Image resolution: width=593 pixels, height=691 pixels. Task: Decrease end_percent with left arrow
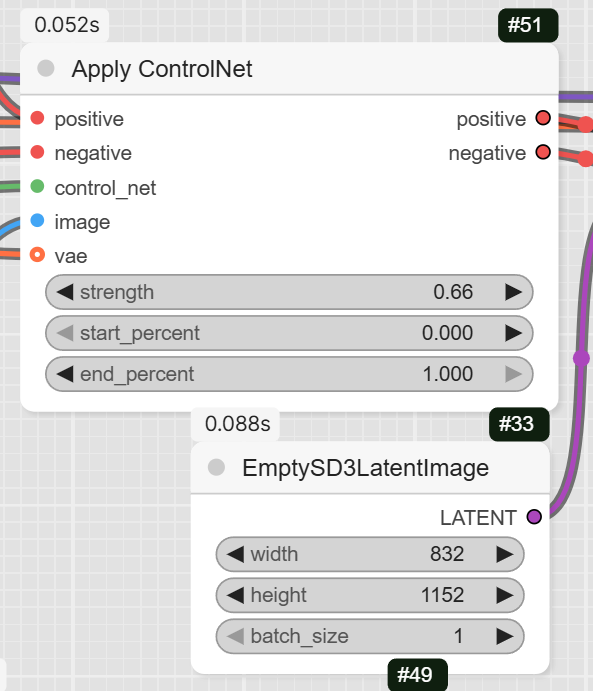coord(65,374)
